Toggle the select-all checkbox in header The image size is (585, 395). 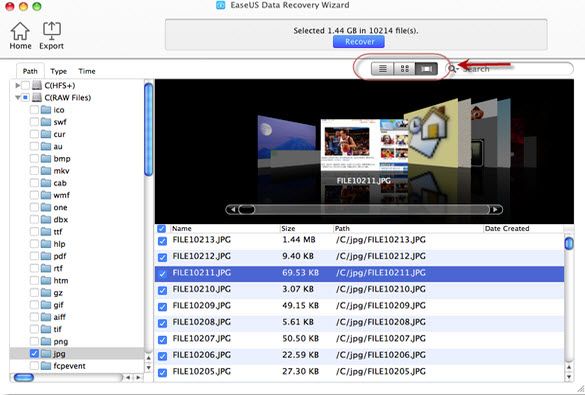162,228
